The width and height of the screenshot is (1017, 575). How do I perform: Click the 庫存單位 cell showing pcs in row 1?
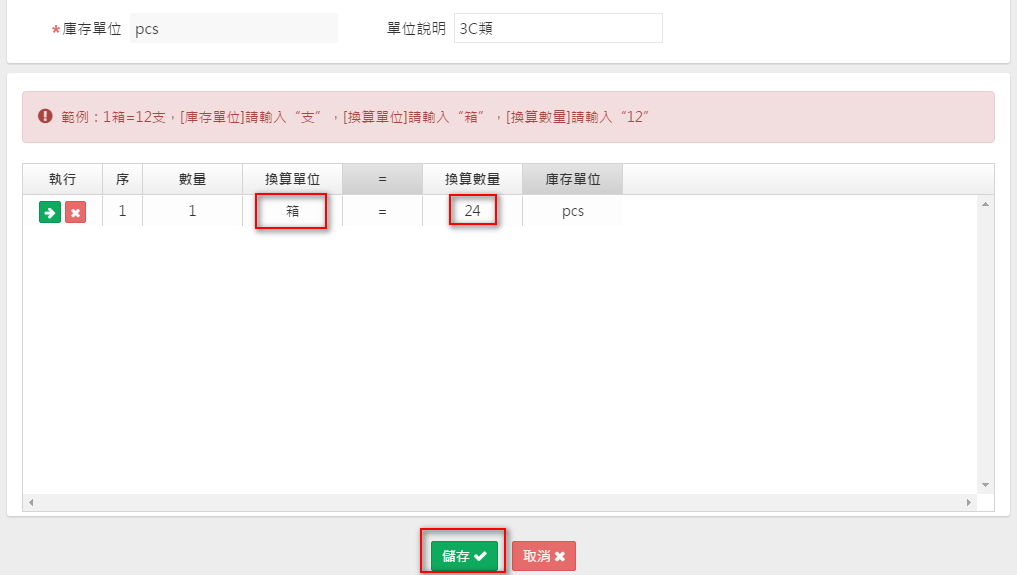click(573, 211)
